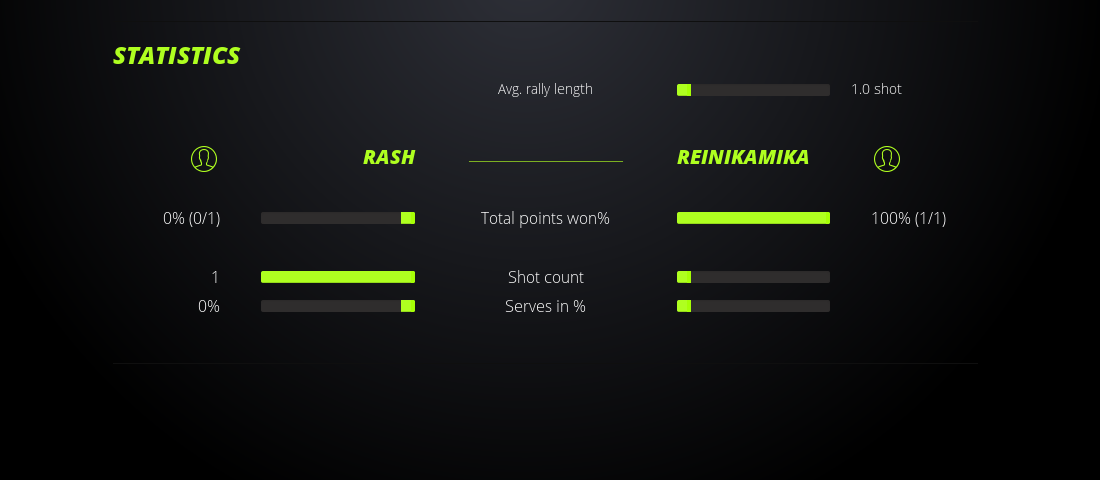Select the RASH player name
This screenshot has height=480, width=1100.
point(388,157)
